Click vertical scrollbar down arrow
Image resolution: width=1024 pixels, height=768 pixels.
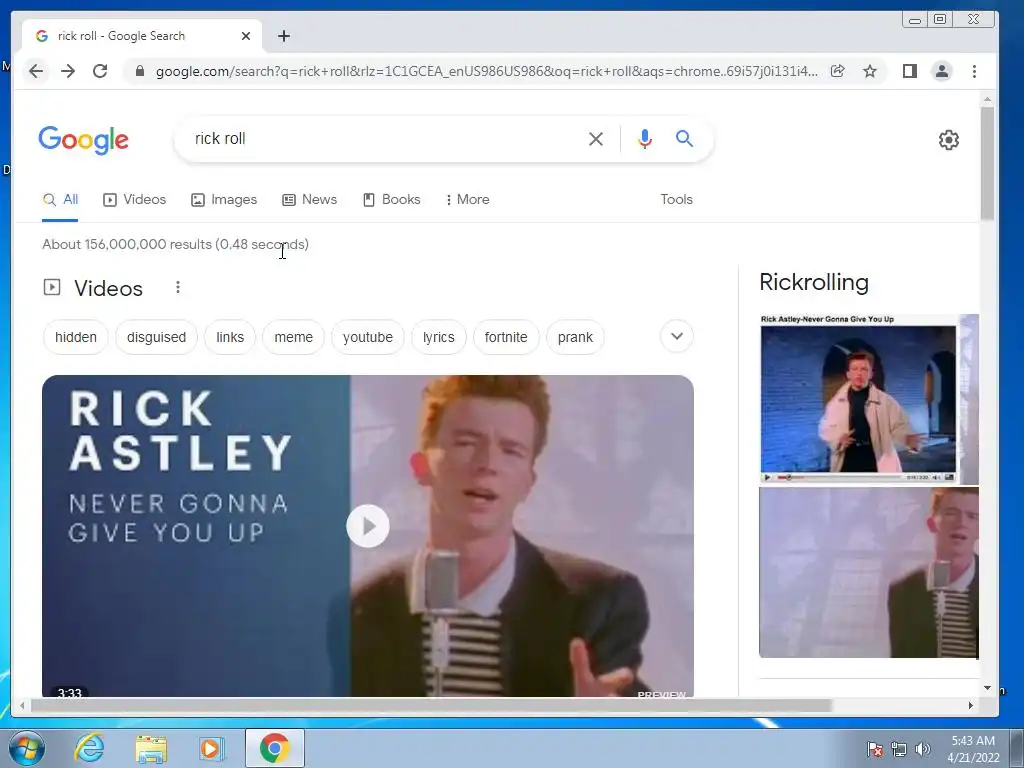click(987, 688)
